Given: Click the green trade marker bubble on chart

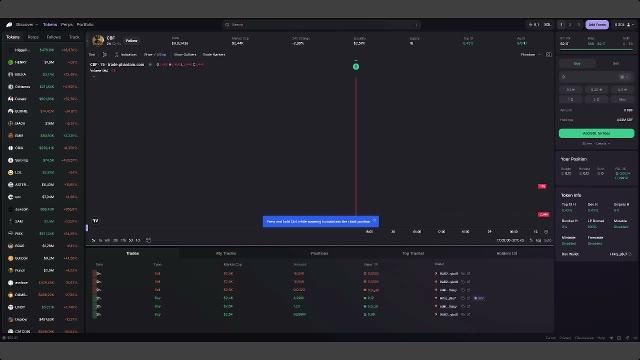Looking at the screenshot, I should click(x=356, y=67).
